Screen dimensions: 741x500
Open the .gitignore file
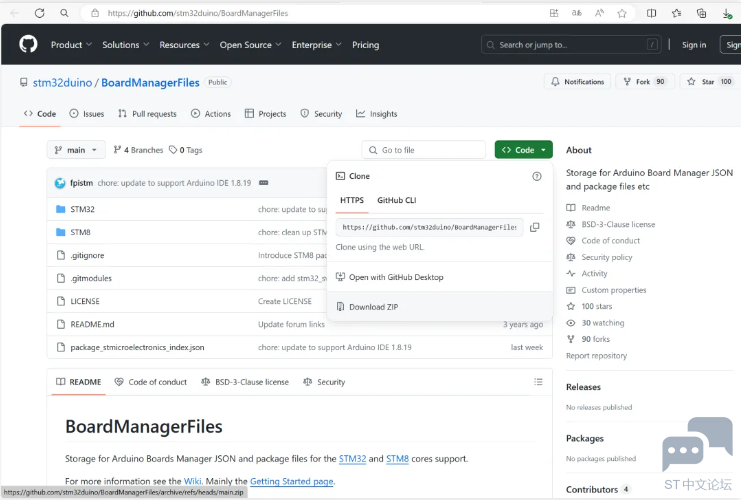87,255
